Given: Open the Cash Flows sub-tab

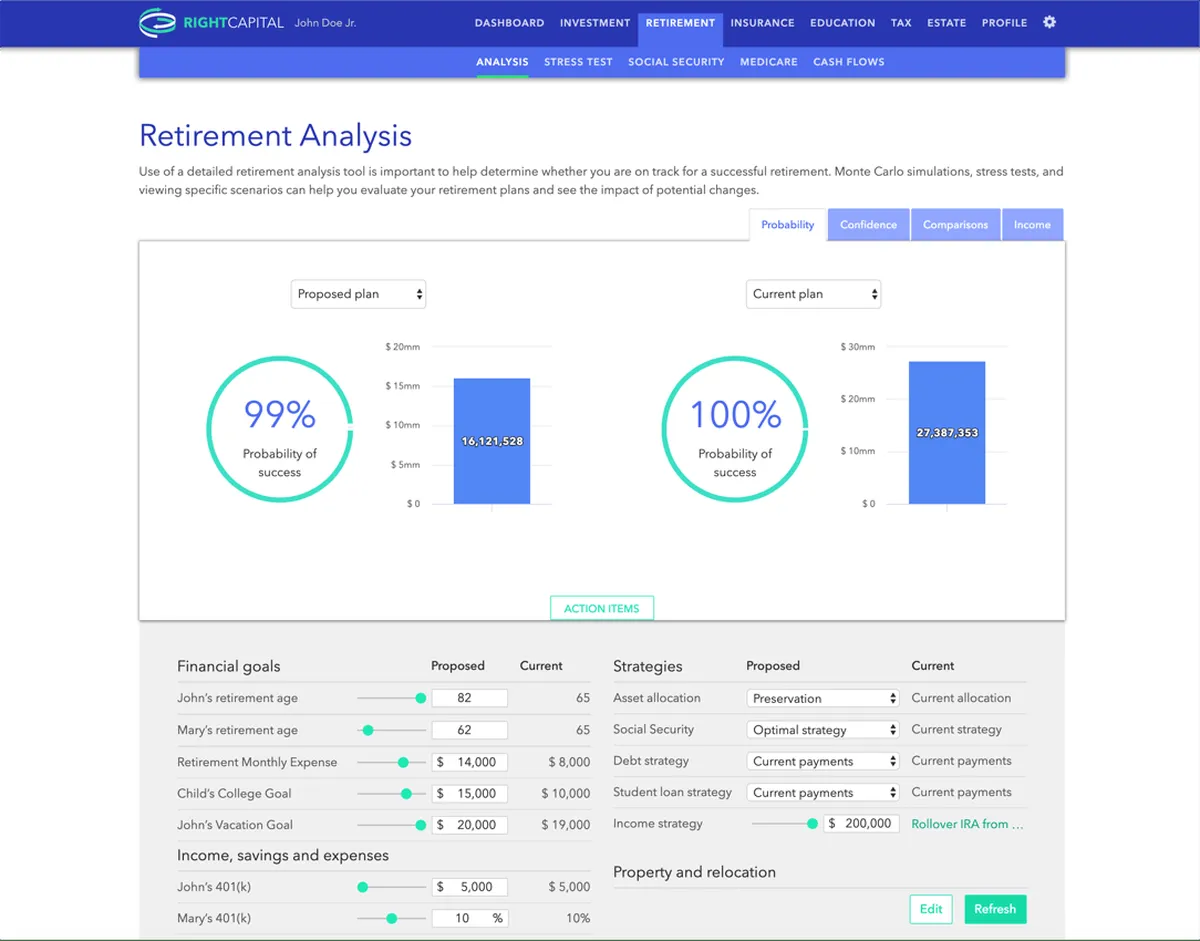Looking at the screenshot, I should click(849, 62).
